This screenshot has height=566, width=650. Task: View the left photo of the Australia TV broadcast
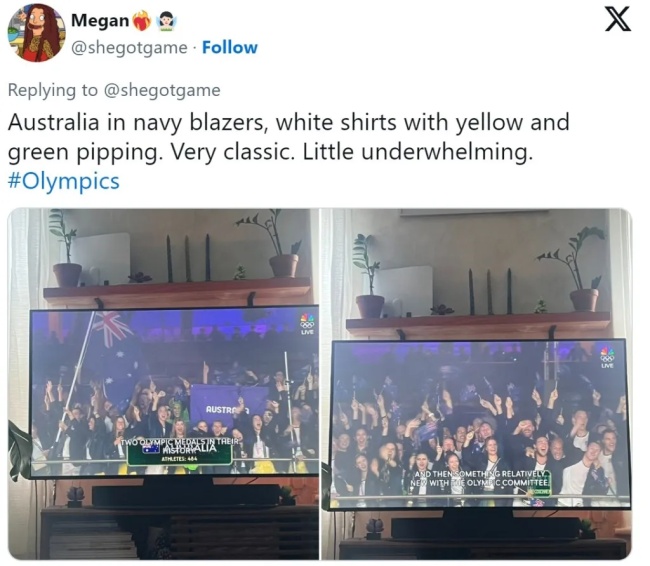[x=163, y=384]
